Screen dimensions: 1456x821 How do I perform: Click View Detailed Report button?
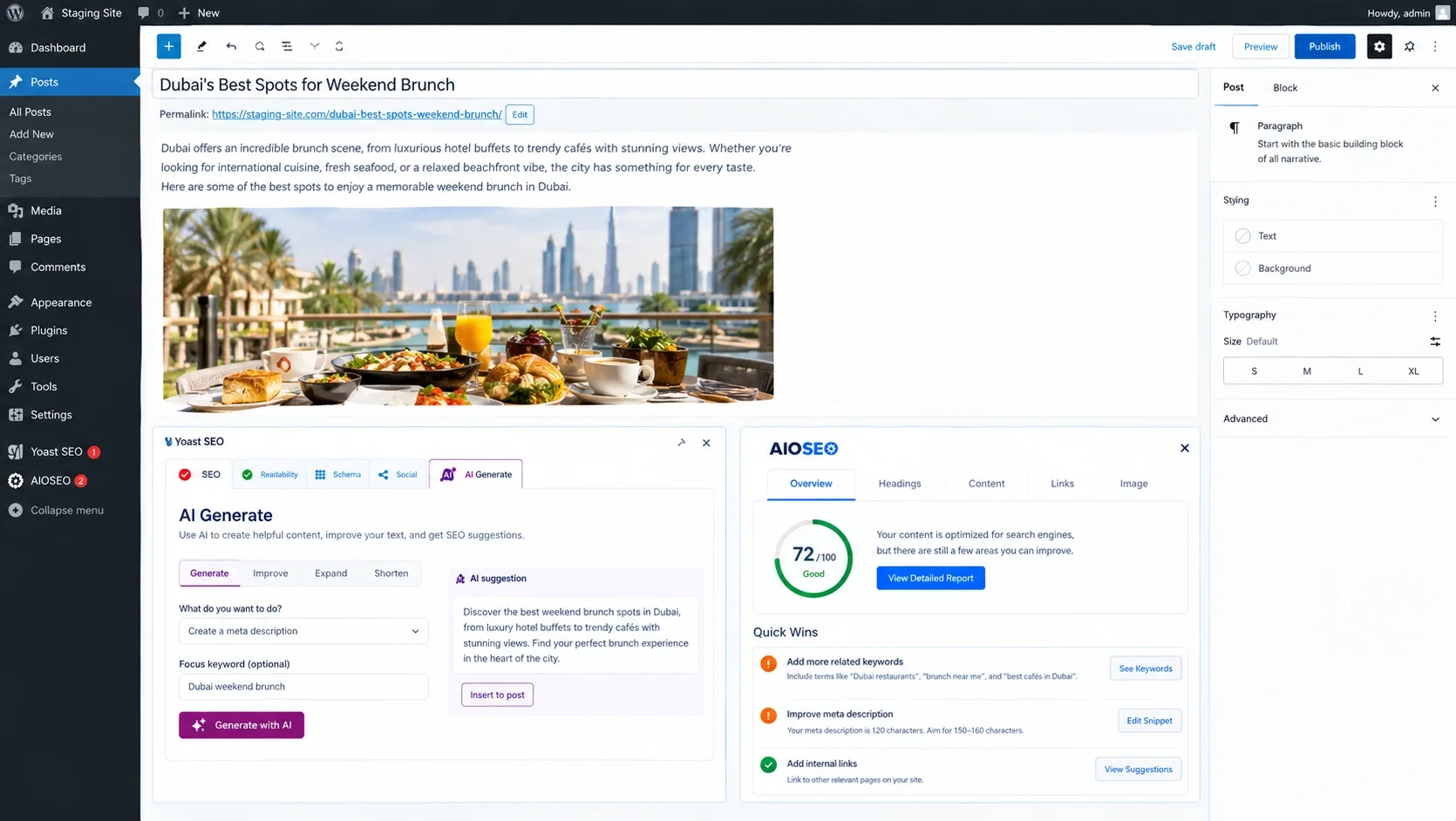pyautogui.click(x=930, y=578)
